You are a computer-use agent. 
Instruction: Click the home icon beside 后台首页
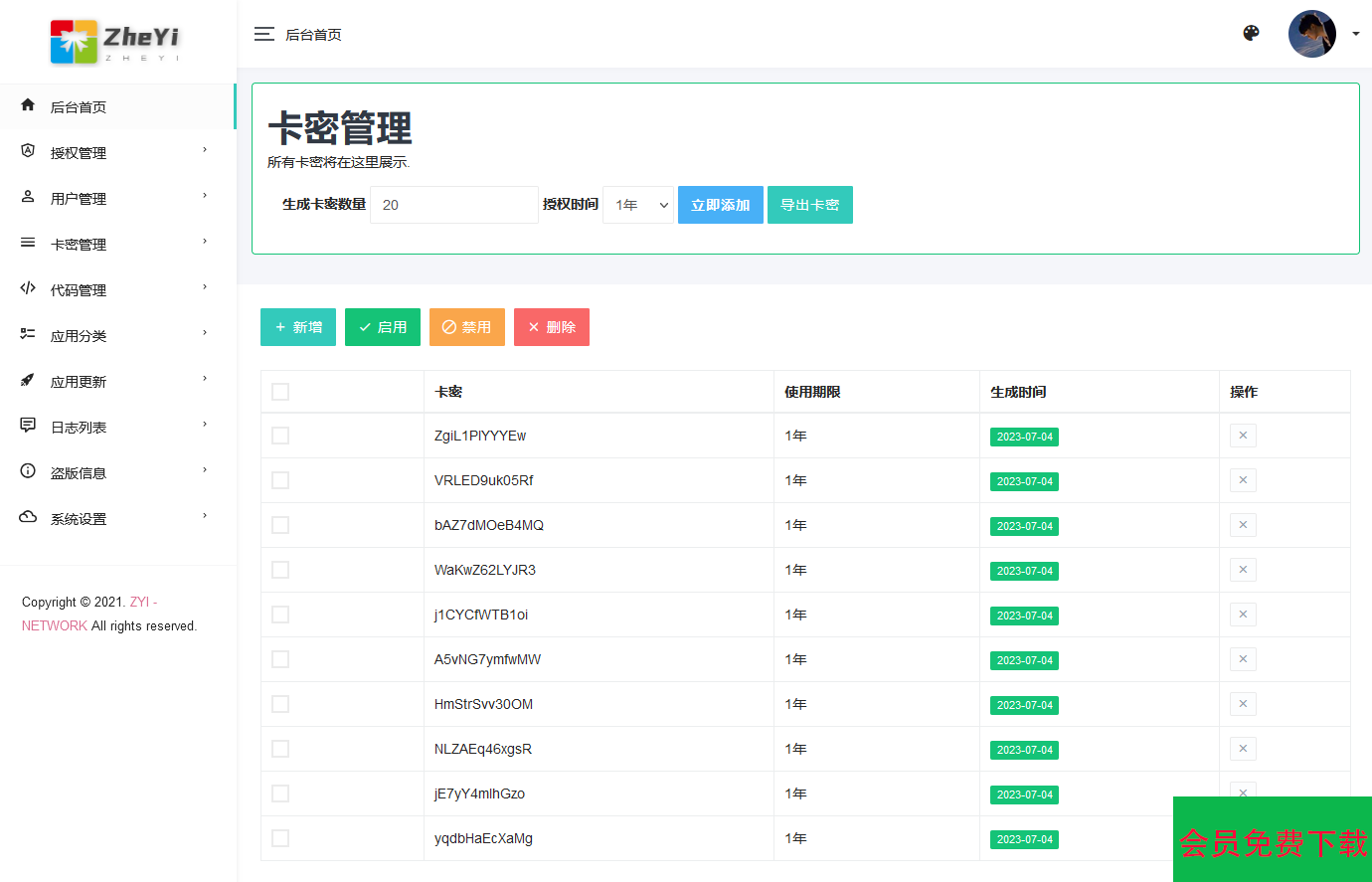[28, 105]
